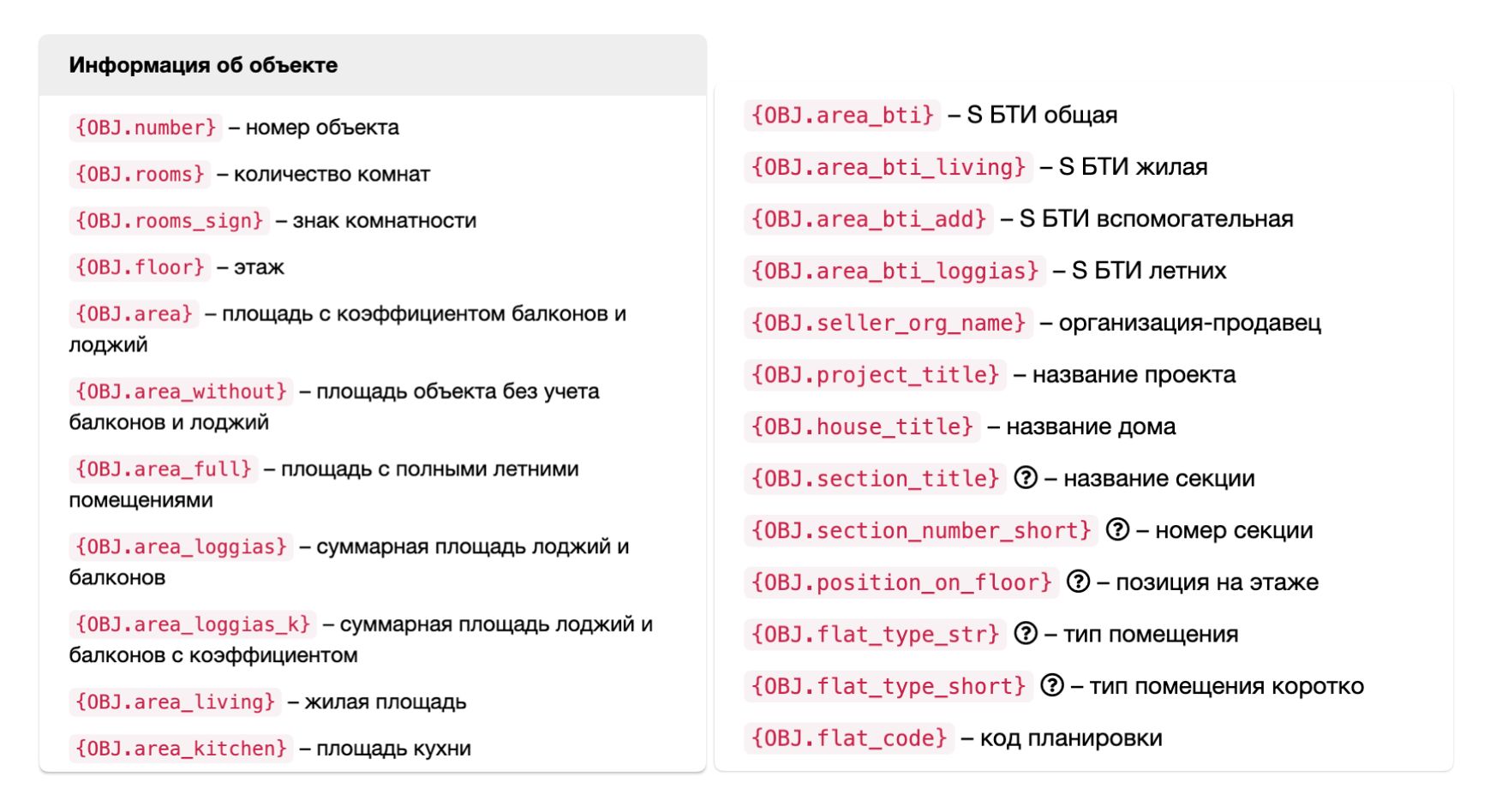Image resolution: width=1496 pixels, height=812 pixels.
Task: Select the {OBJ.area_full} variable
Action: point(163,469)
